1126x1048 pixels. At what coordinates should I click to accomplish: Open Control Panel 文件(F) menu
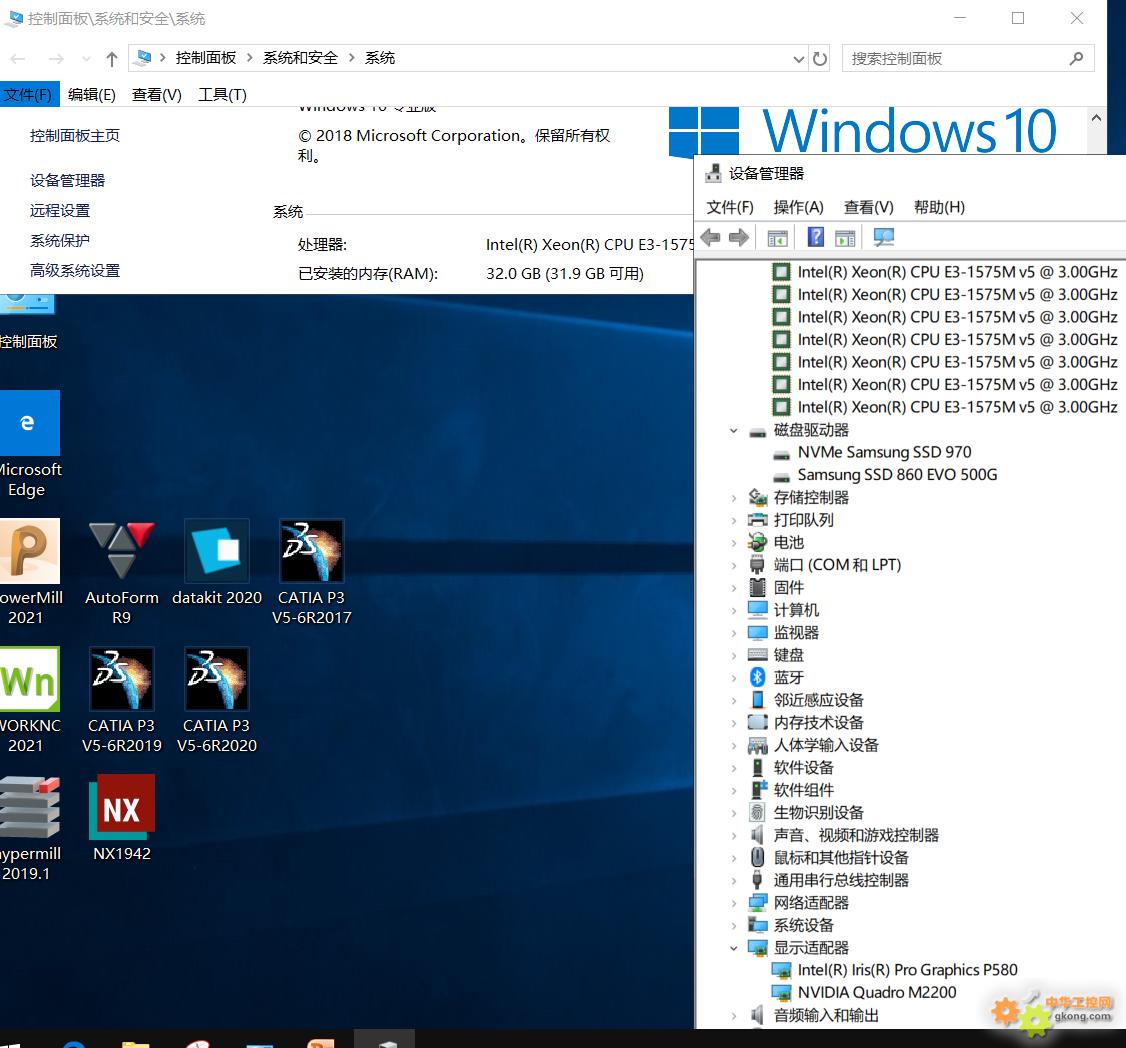29,95
